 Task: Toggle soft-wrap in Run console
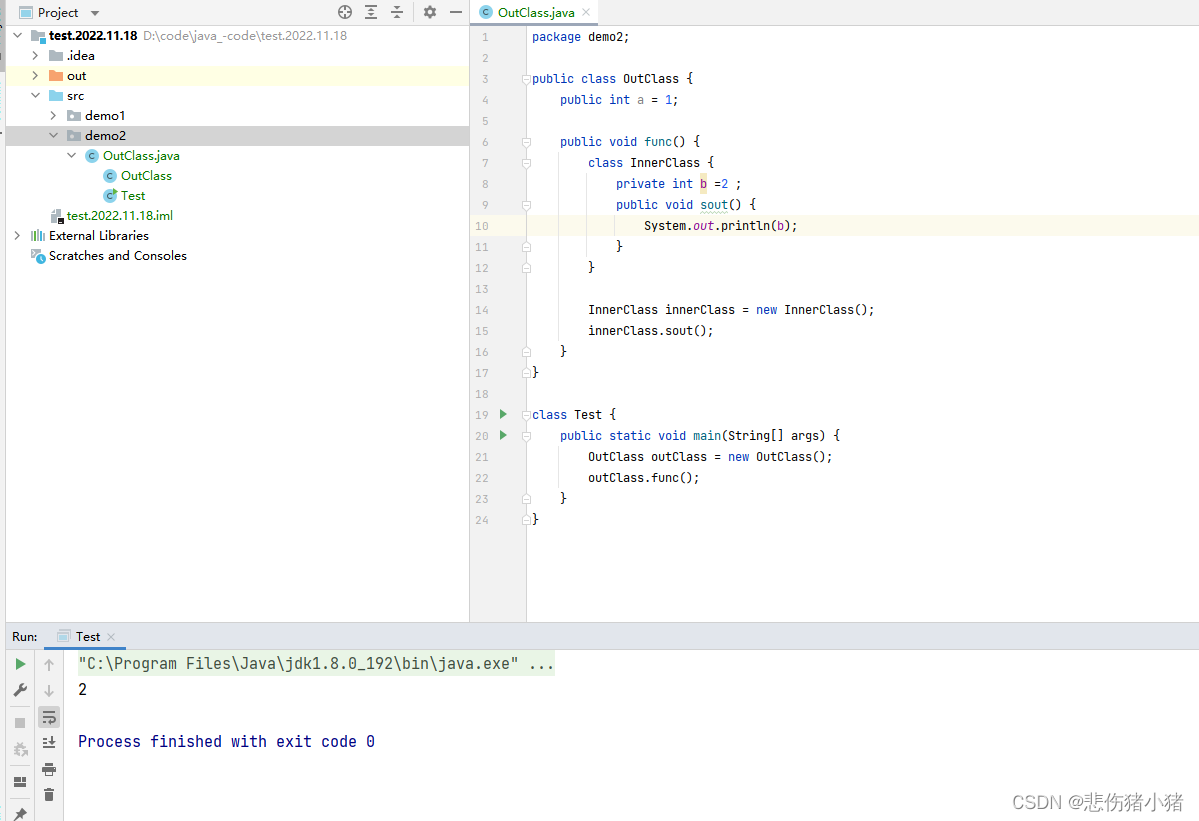tap(49, 717)
